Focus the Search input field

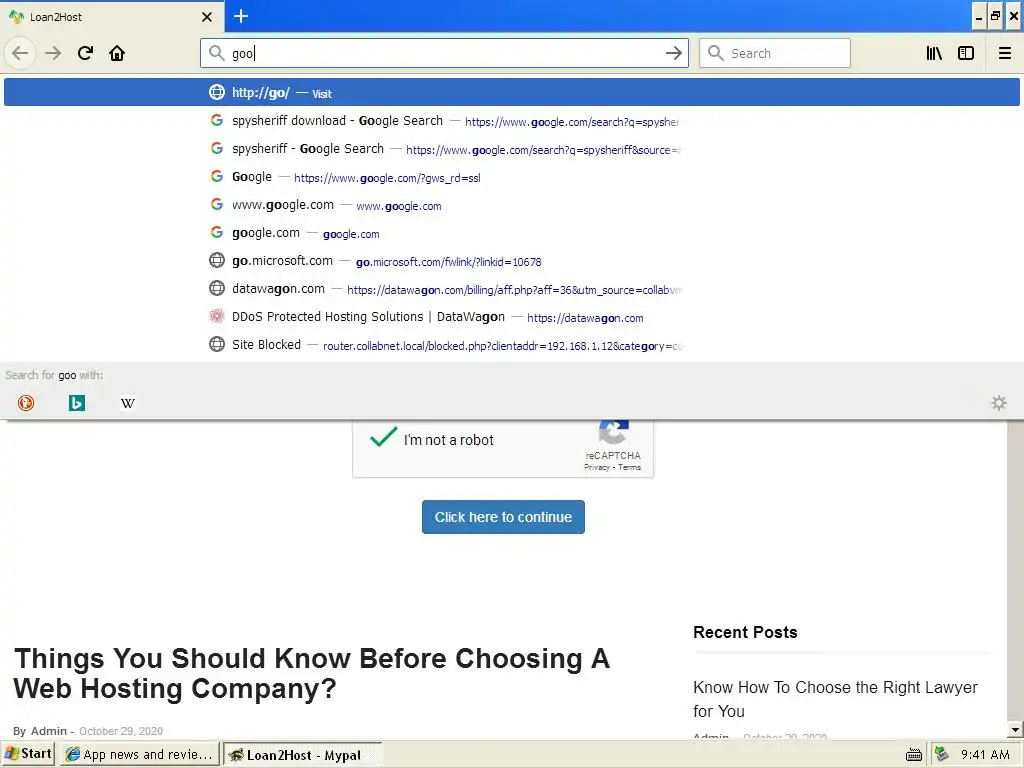[775, 53]
